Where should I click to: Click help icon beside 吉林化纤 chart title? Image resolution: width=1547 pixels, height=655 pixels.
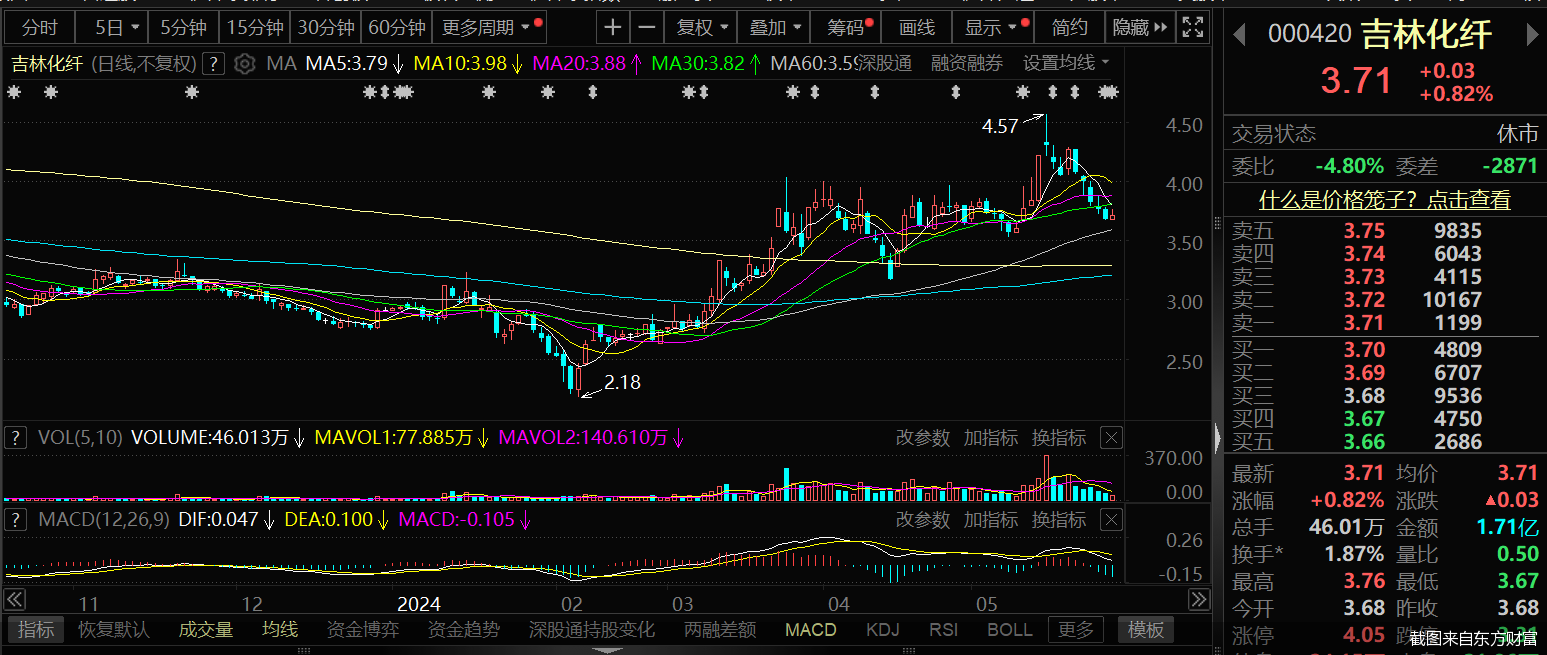(x=213, y=64)
